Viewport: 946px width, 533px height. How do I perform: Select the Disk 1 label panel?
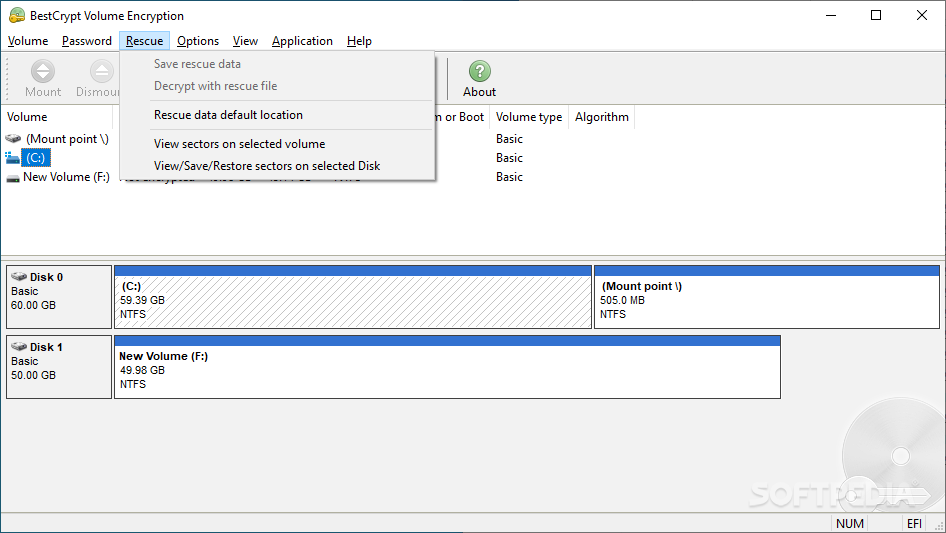point(59,367)
